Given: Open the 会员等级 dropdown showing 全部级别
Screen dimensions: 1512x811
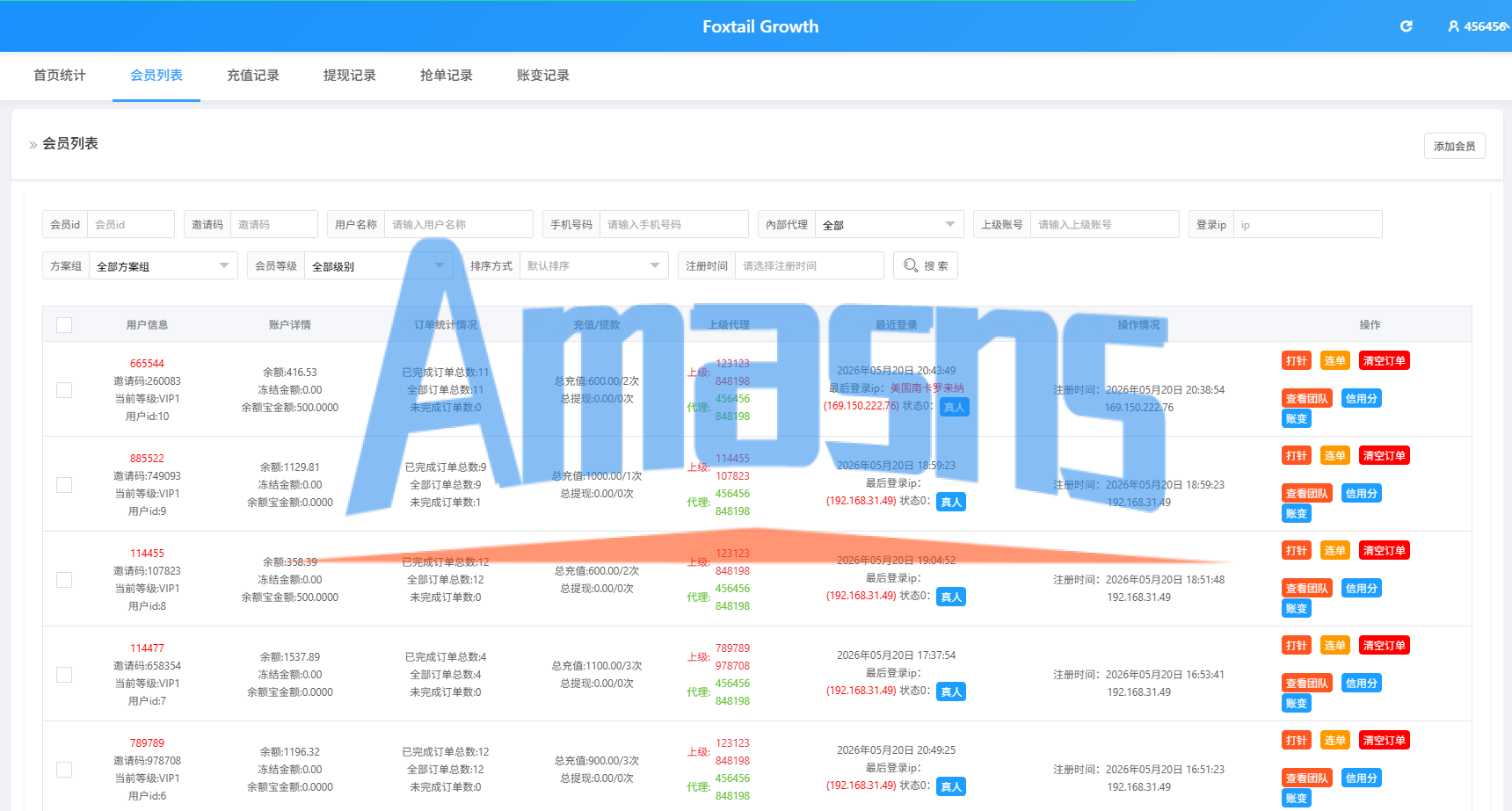Looking at the screenshot, I should pos(378,266).
